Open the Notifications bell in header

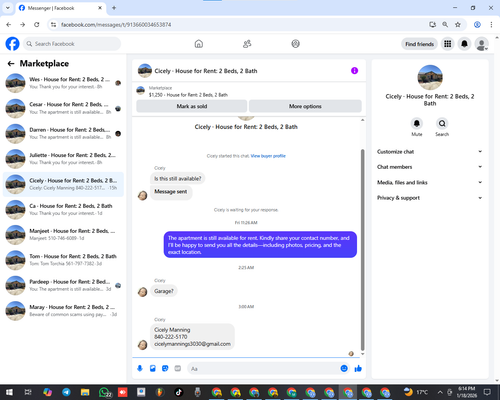pos(464,44)
